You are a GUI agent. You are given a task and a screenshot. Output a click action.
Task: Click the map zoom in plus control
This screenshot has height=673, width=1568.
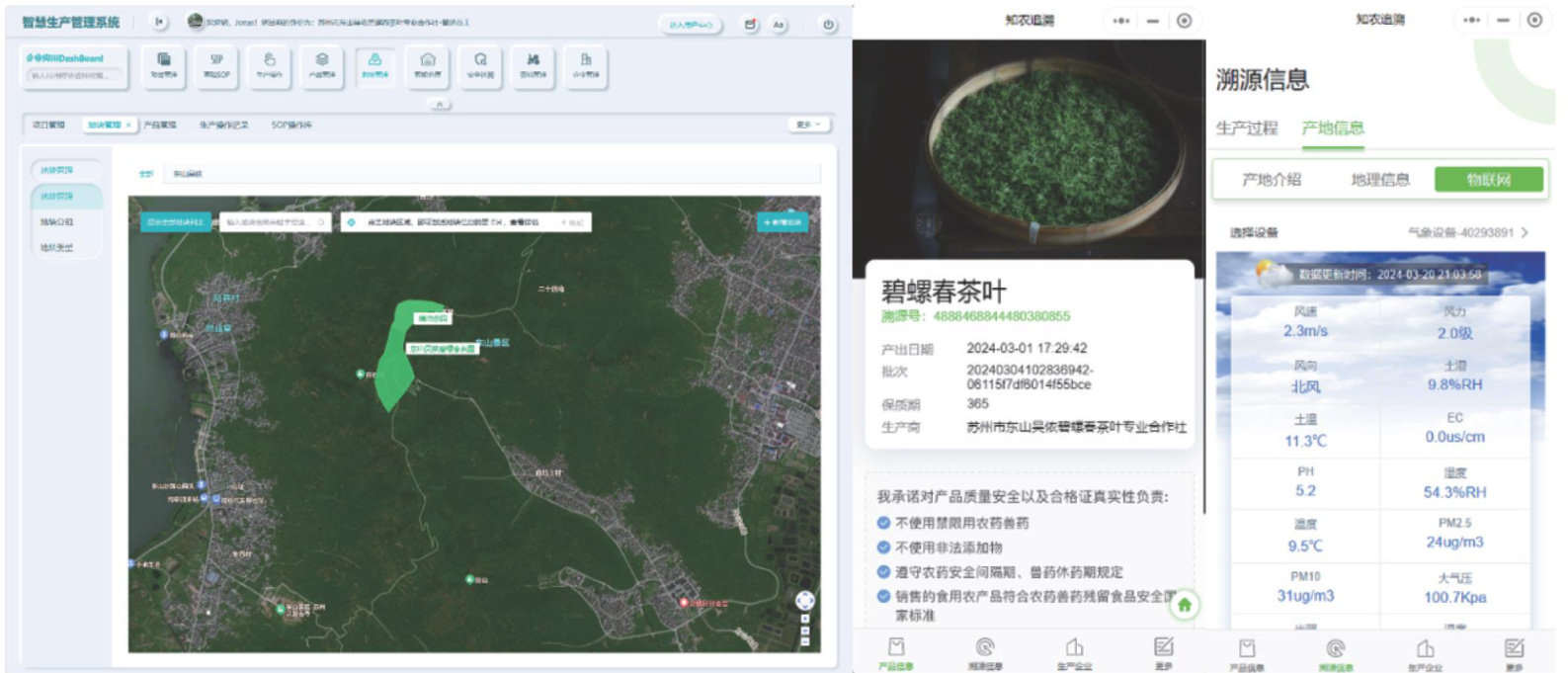coord(804,619)
